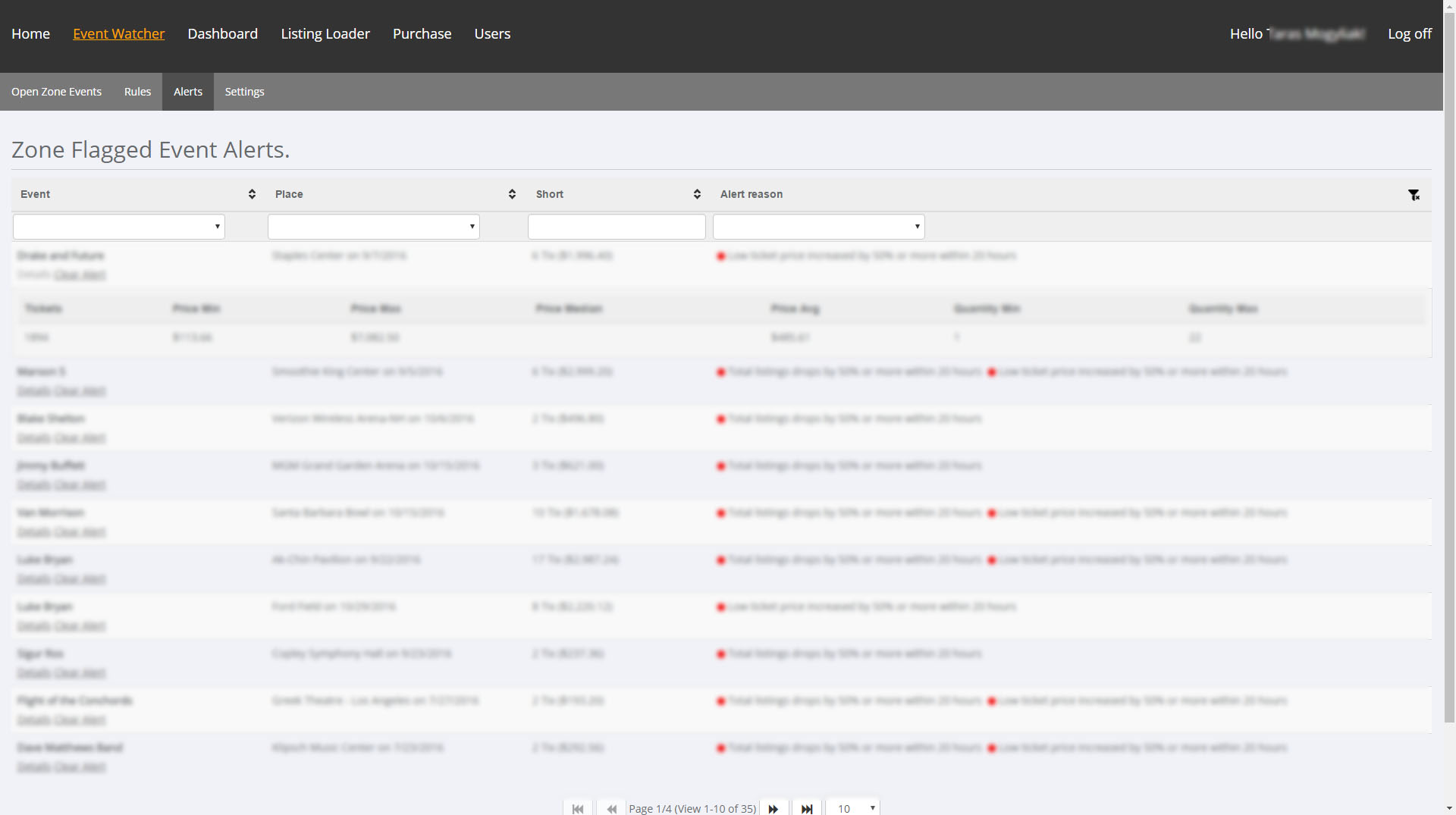
Task: Advance to the next page of alerts
Action: pos(773,808)
